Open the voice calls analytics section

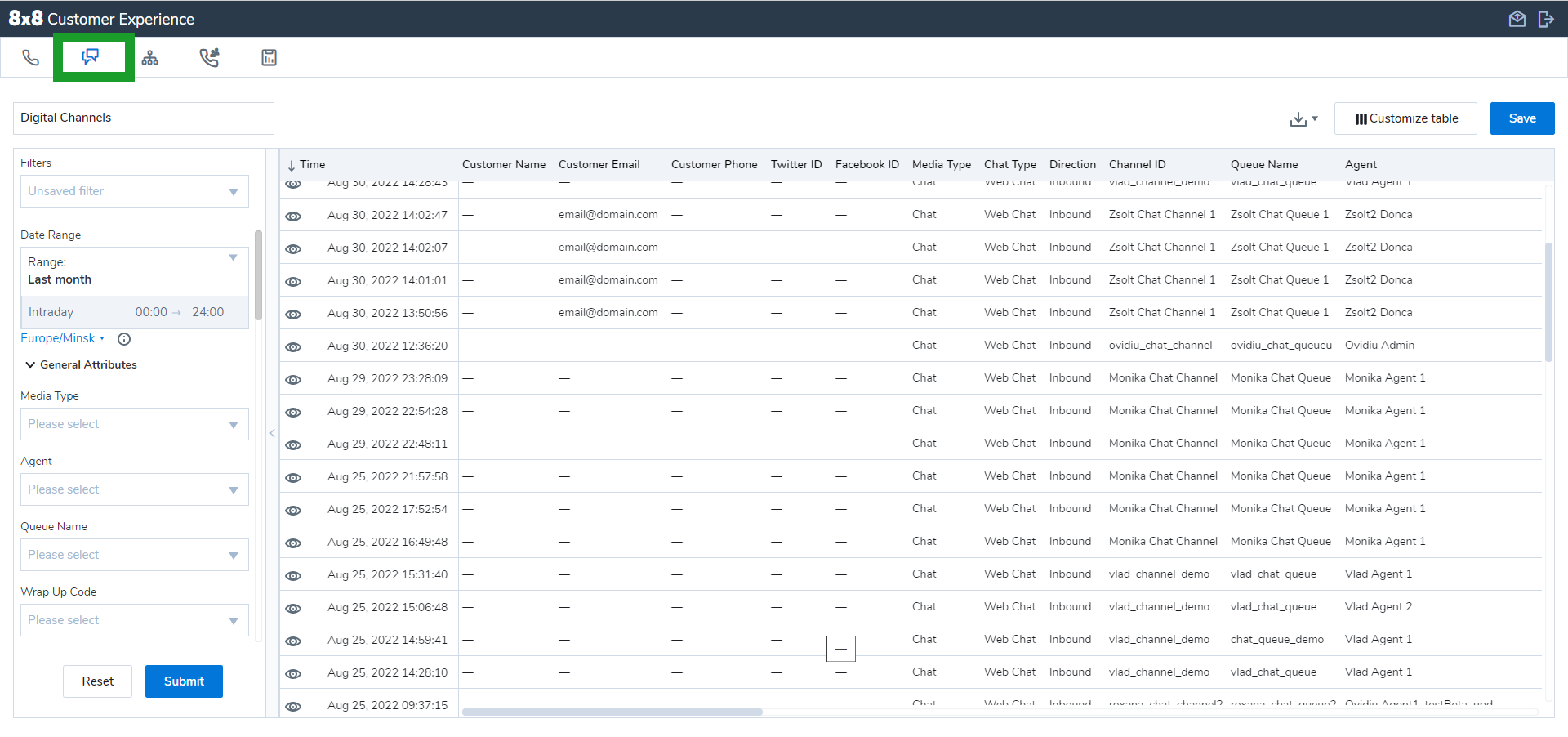[31, 57]
